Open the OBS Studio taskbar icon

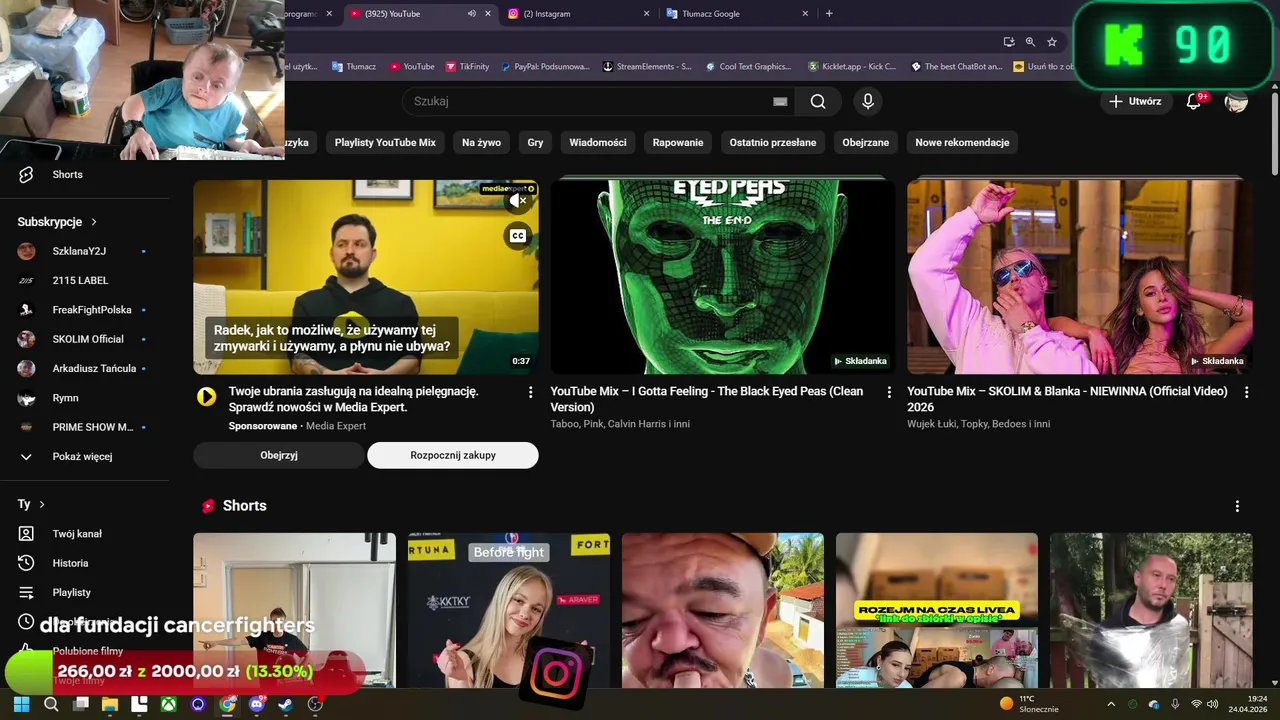315,704
